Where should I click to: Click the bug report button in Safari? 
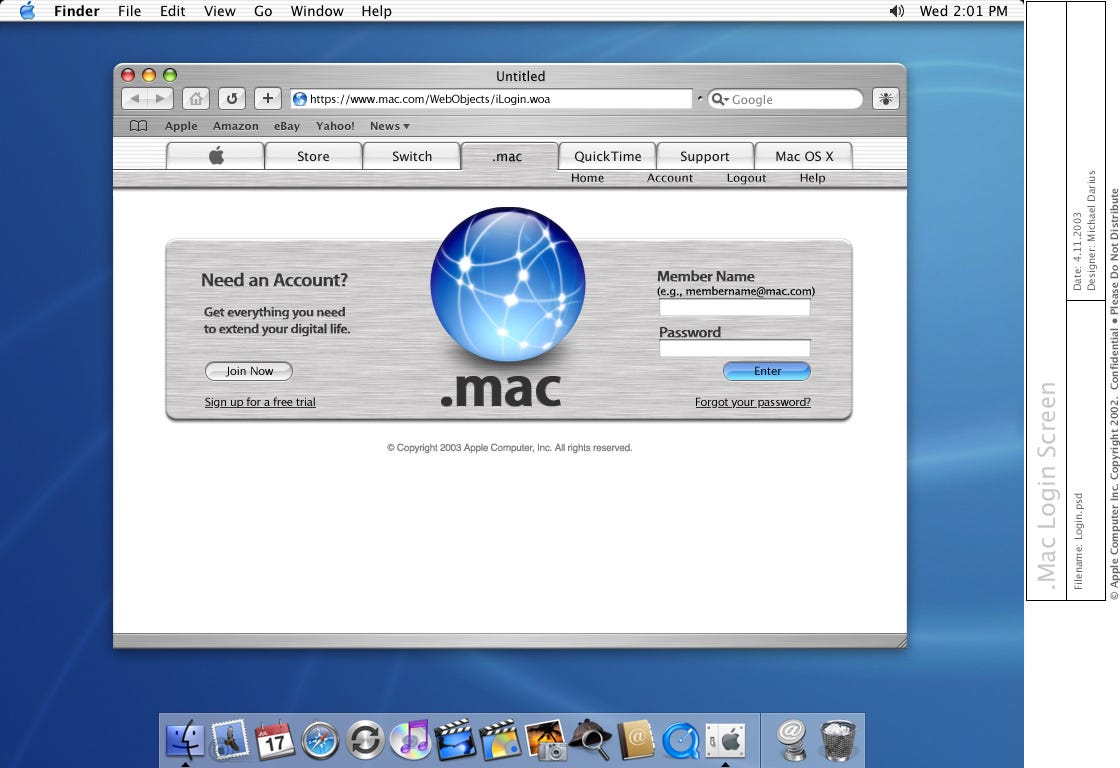[886, 99]
